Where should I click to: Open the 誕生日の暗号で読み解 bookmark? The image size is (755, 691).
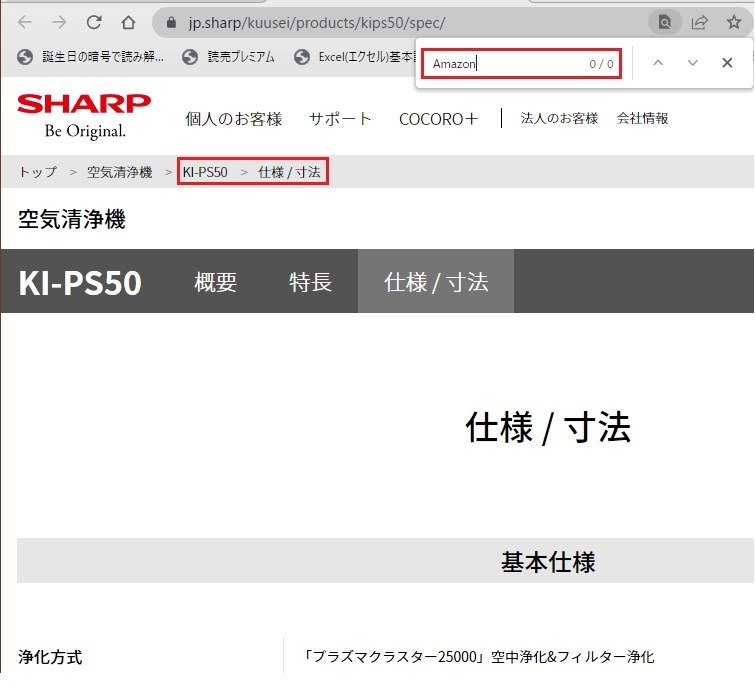pos(91,57)
